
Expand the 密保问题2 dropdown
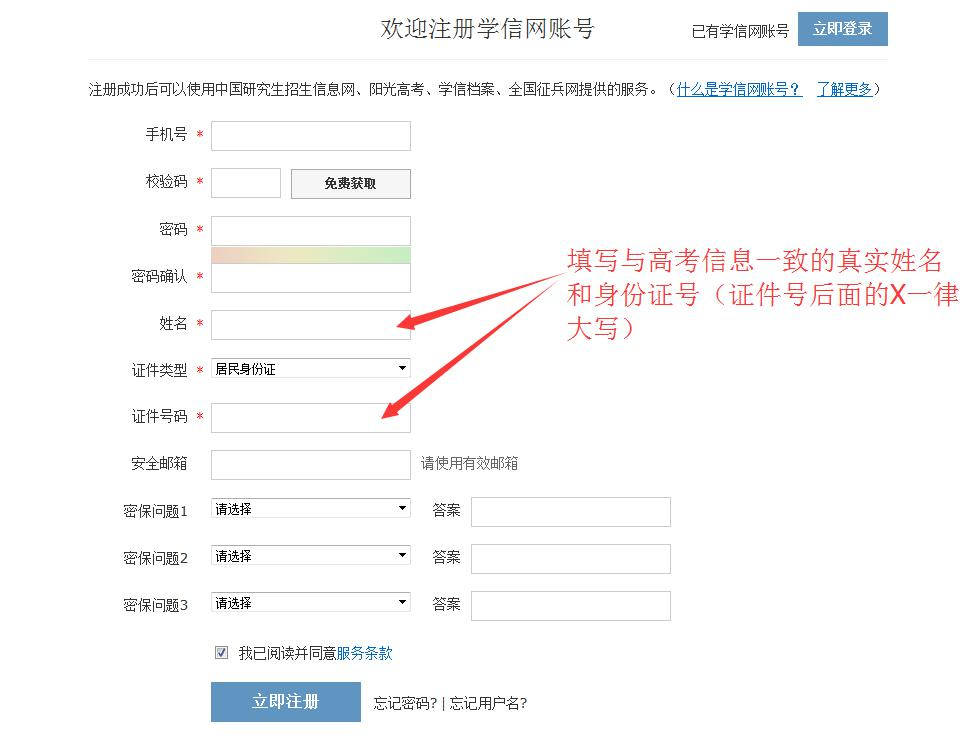[x=310, y=556]
